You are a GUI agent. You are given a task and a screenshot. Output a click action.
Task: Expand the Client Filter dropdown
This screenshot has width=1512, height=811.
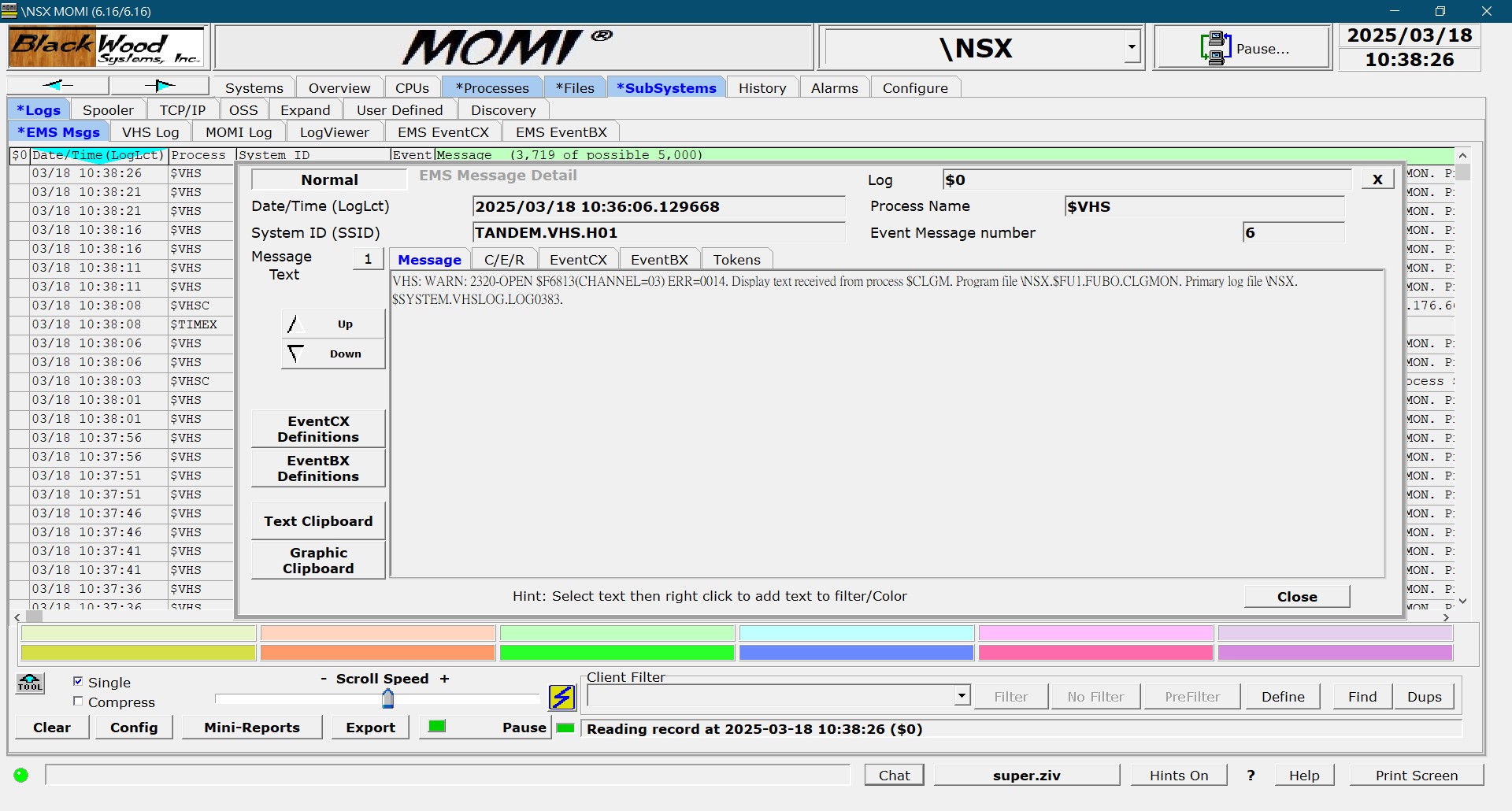pyautogui.click(x=962, y=696)
